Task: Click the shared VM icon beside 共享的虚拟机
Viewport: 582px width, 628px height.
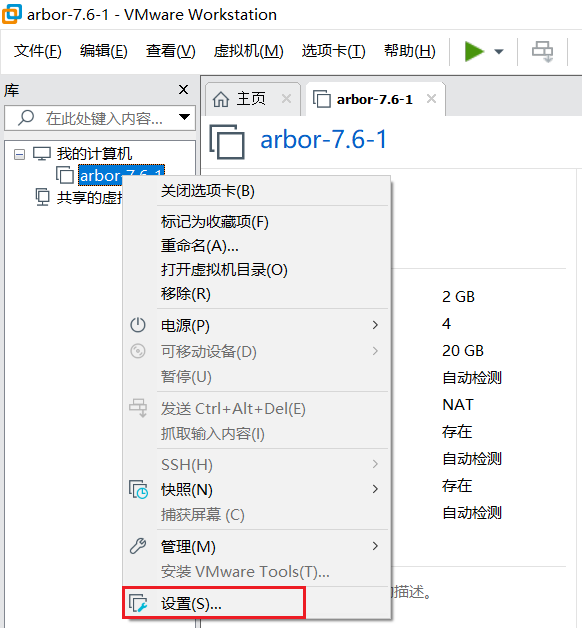Action: (42, 197)
